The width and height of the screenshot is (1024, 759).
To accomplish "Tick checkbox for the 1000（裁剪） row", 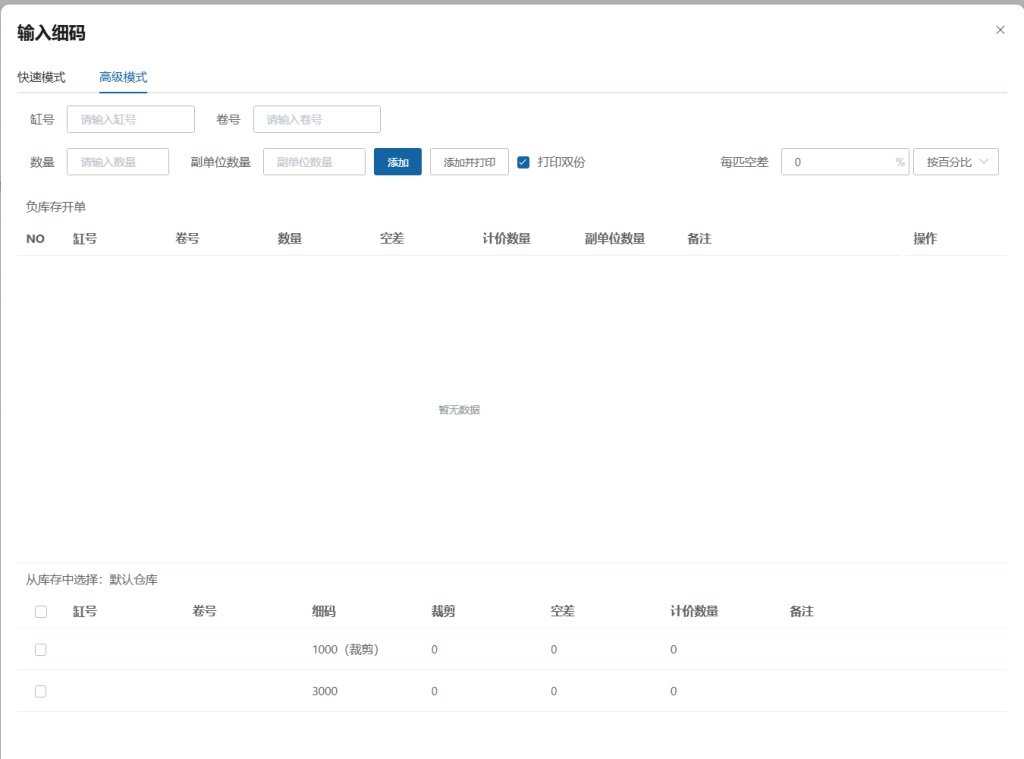I will (41, 649).
